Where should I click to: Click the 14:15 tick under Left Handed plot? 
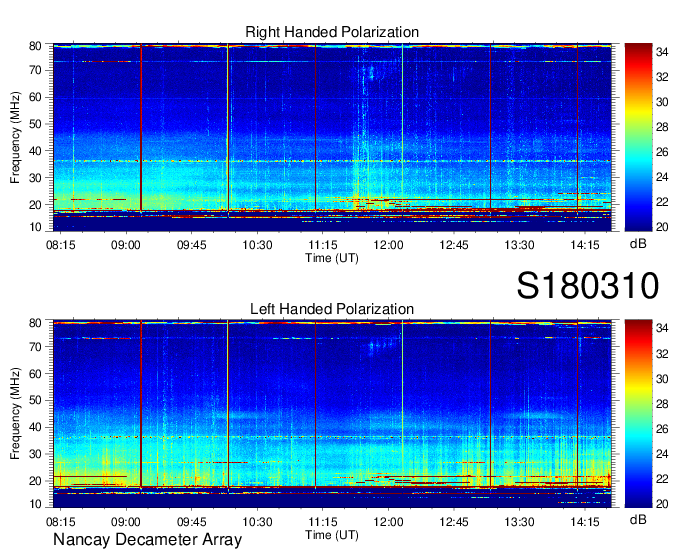coord(585,522)
